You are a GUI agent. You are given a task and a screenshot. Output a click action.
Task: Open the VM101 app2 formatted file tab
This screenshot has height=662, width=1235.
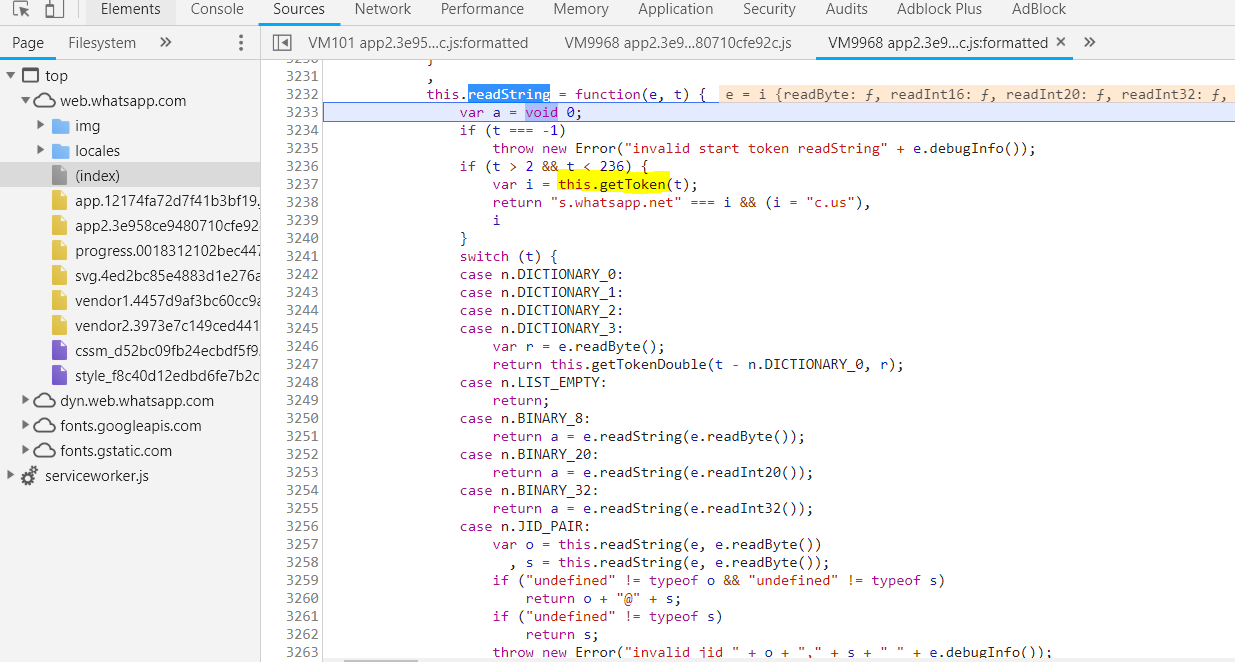418,43
